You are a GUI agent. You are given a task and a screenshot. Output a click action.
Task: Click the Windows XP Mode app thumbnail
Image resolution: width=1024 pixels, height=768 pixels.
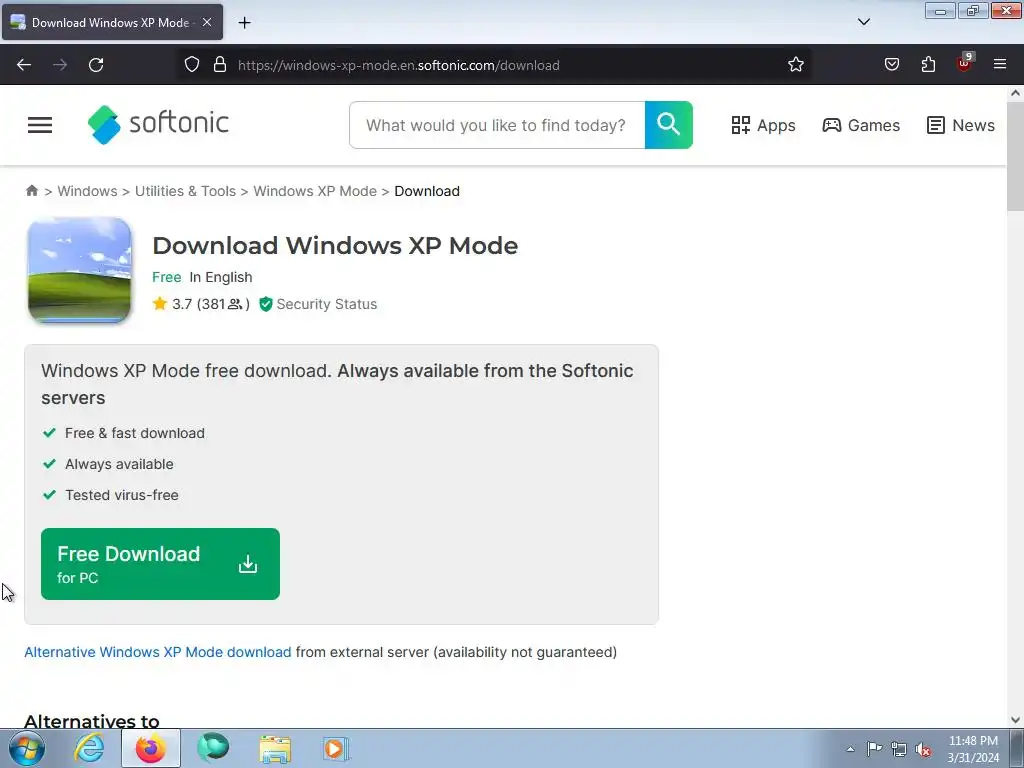80,270
